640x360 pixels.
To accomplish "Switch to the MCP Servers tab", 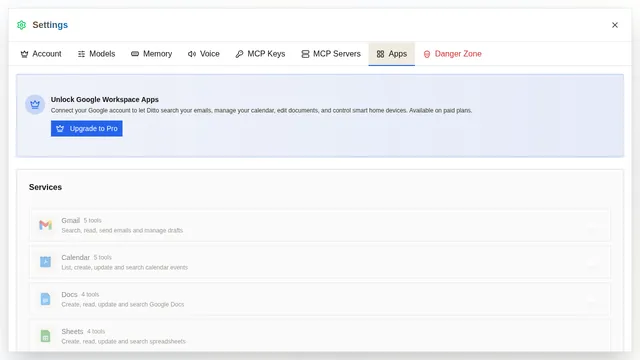I will click(331, 54).
